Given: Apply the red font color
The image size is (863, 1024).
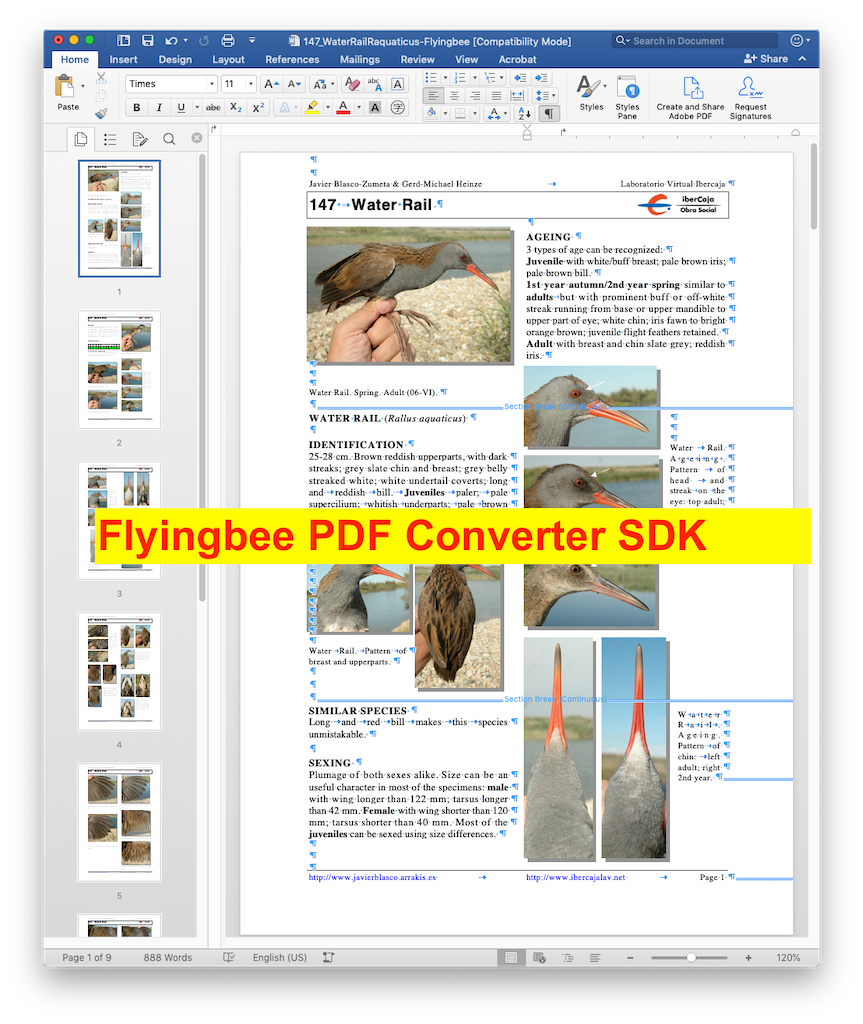Looking at the screenshot, I should click(x=343, y=108).
